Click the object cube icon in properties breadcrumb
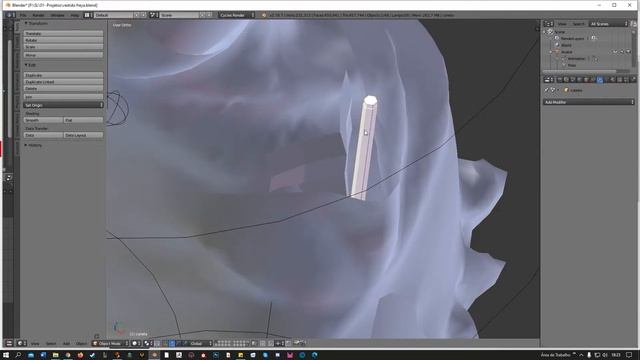The height and width of the screenshot is (360, 640). pyautogui.click(x=567, y=90)
